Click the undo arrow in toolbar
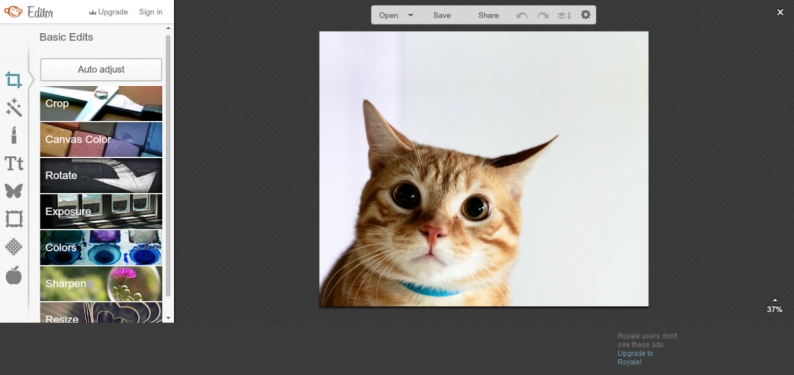 point(522,15)
